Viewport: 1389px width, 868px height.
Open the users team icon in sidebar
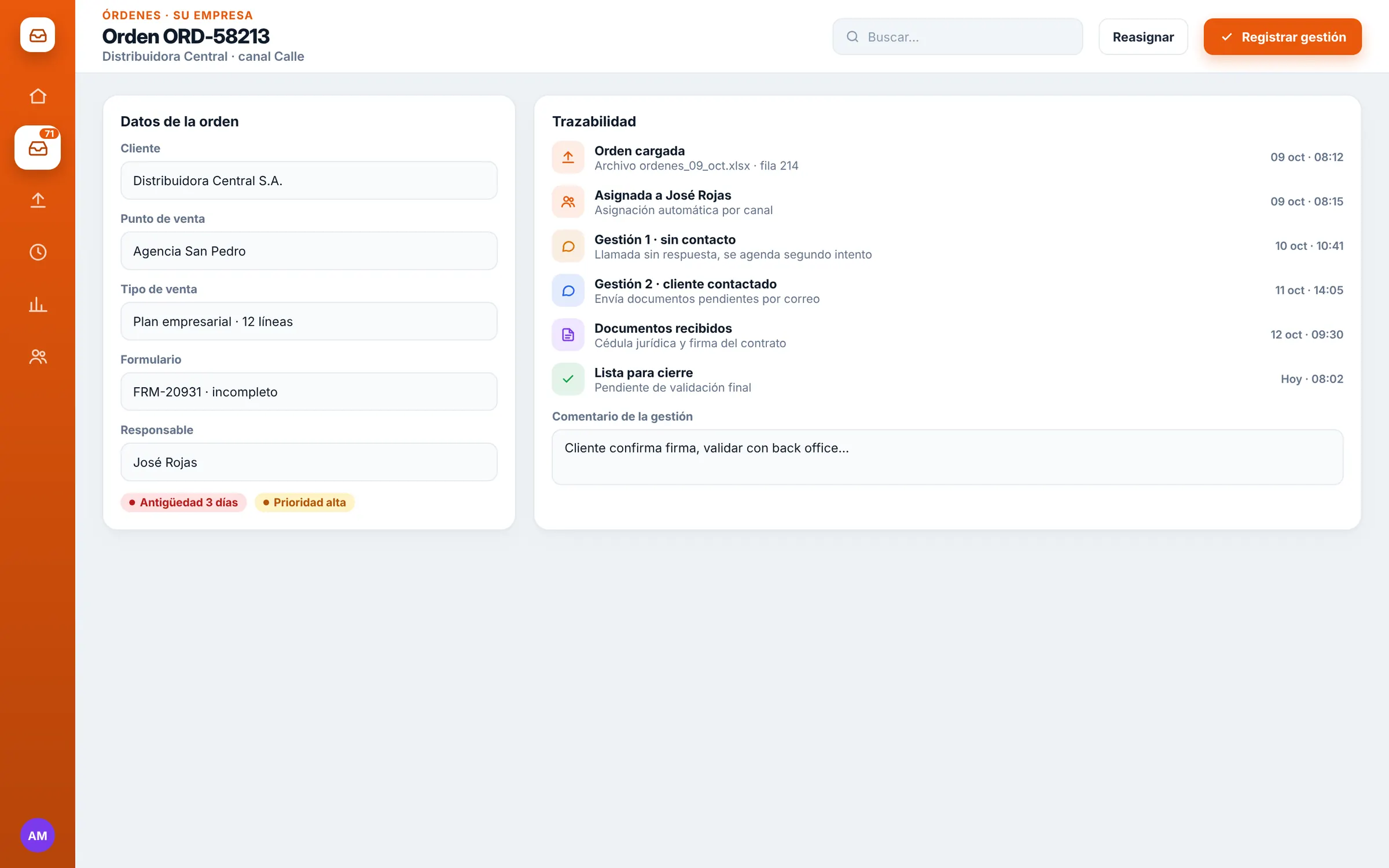(38, 356)
